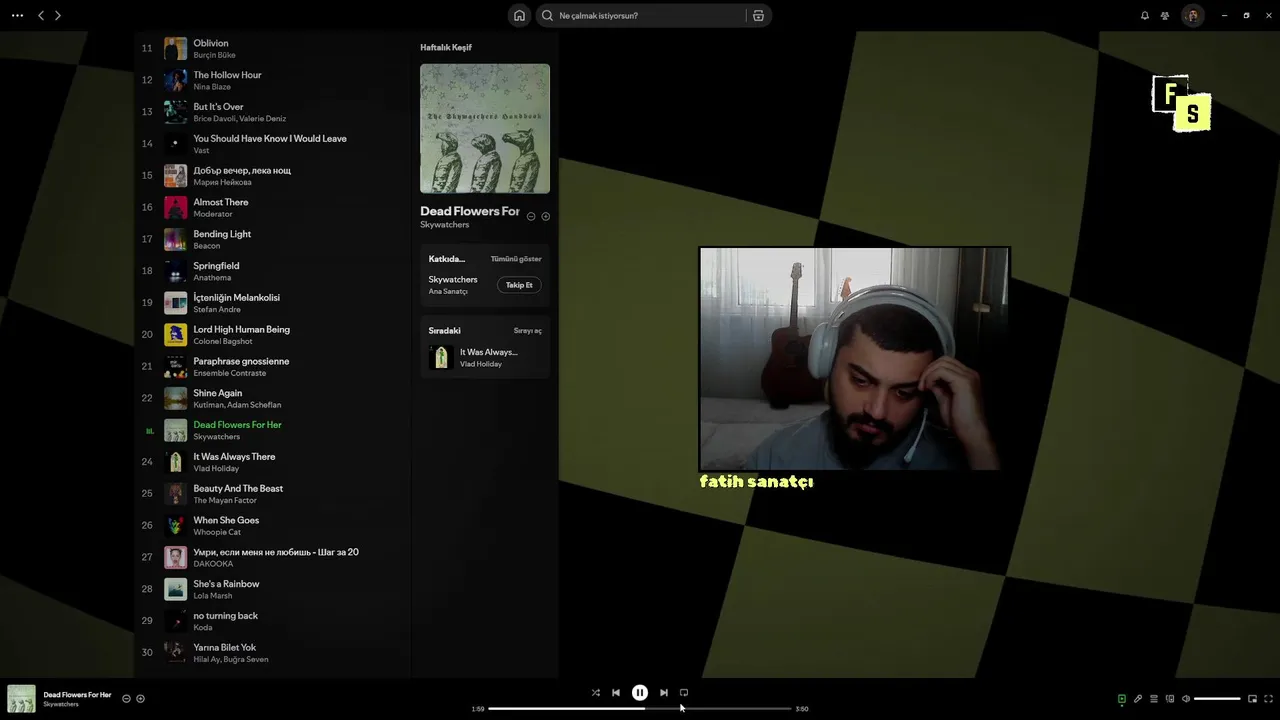Screen dimensions: 1280x720
Task: Toggle shuffle playback
Action: pyautogui.click(x=596, y=692)
